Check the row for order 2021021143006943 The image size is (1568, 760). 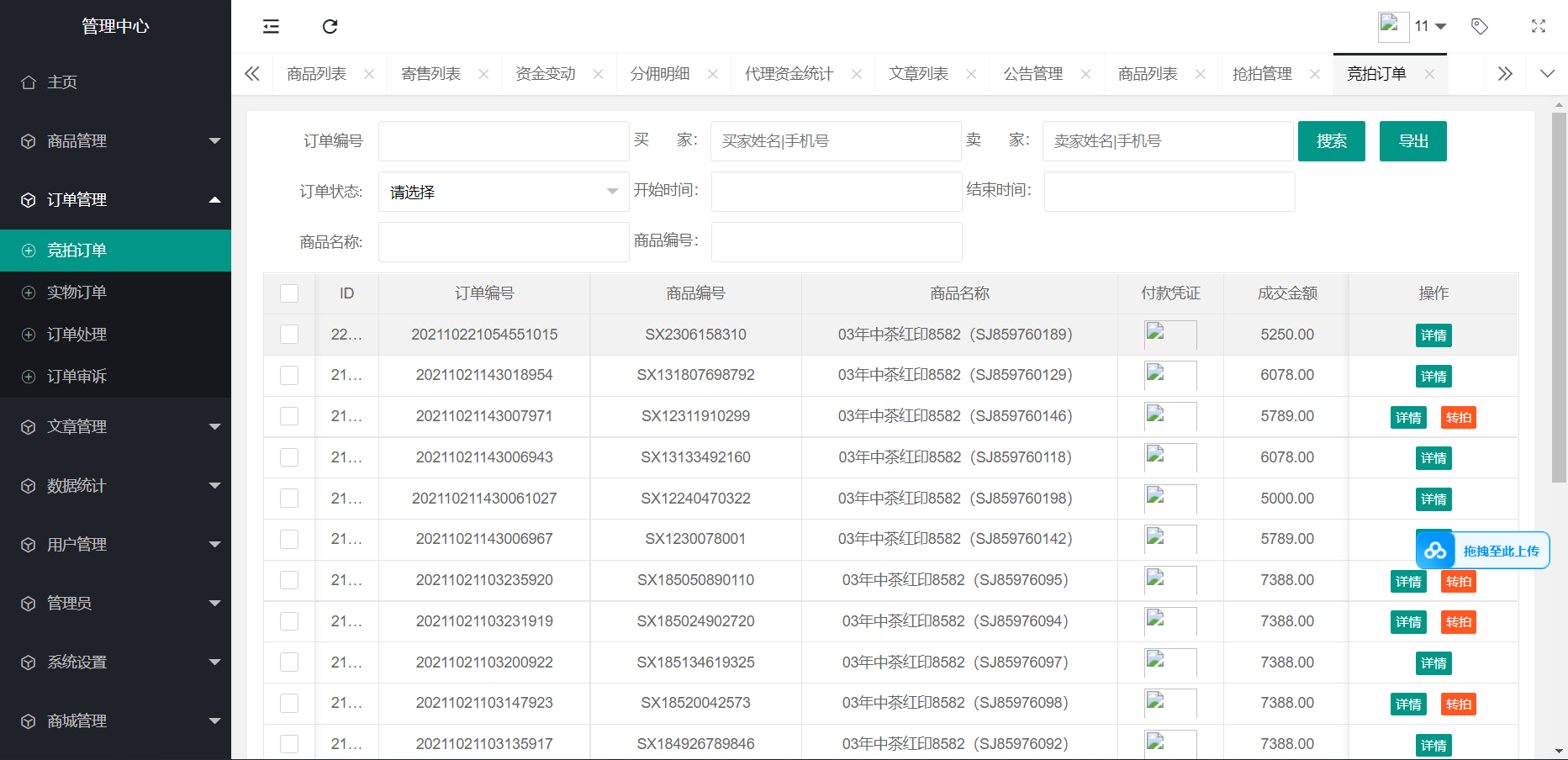tap(289, 457)
